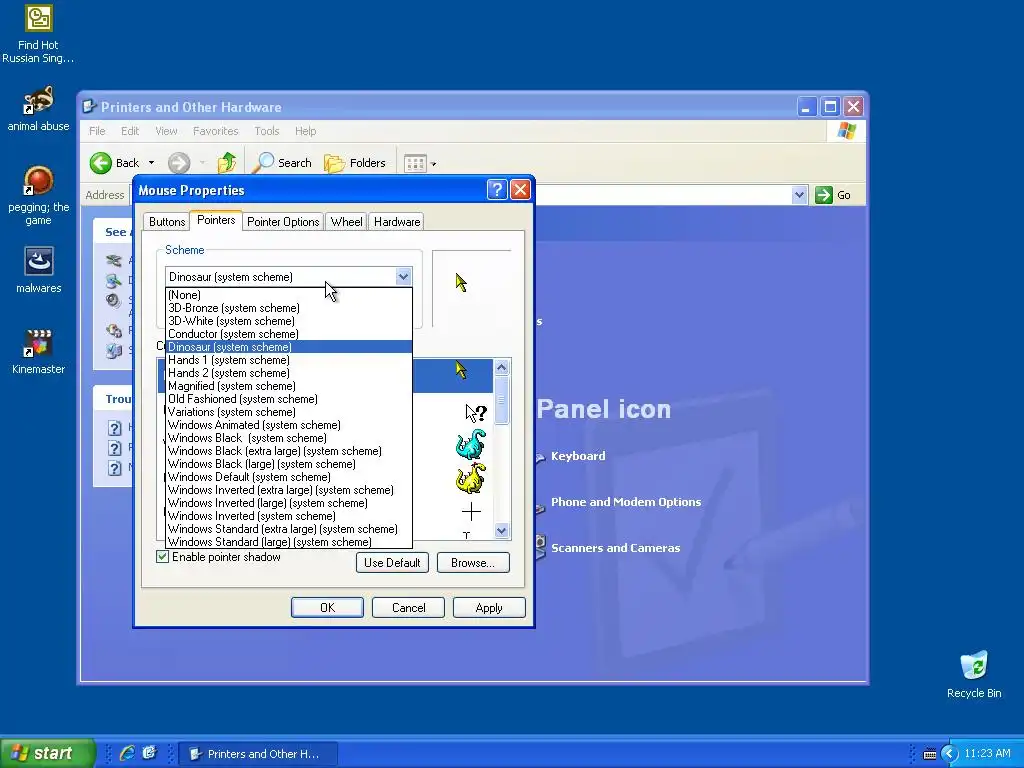Open the Tools menu
Image resolution: width=1024 pixels, height=768 pixels.
(x=266, y=131)
